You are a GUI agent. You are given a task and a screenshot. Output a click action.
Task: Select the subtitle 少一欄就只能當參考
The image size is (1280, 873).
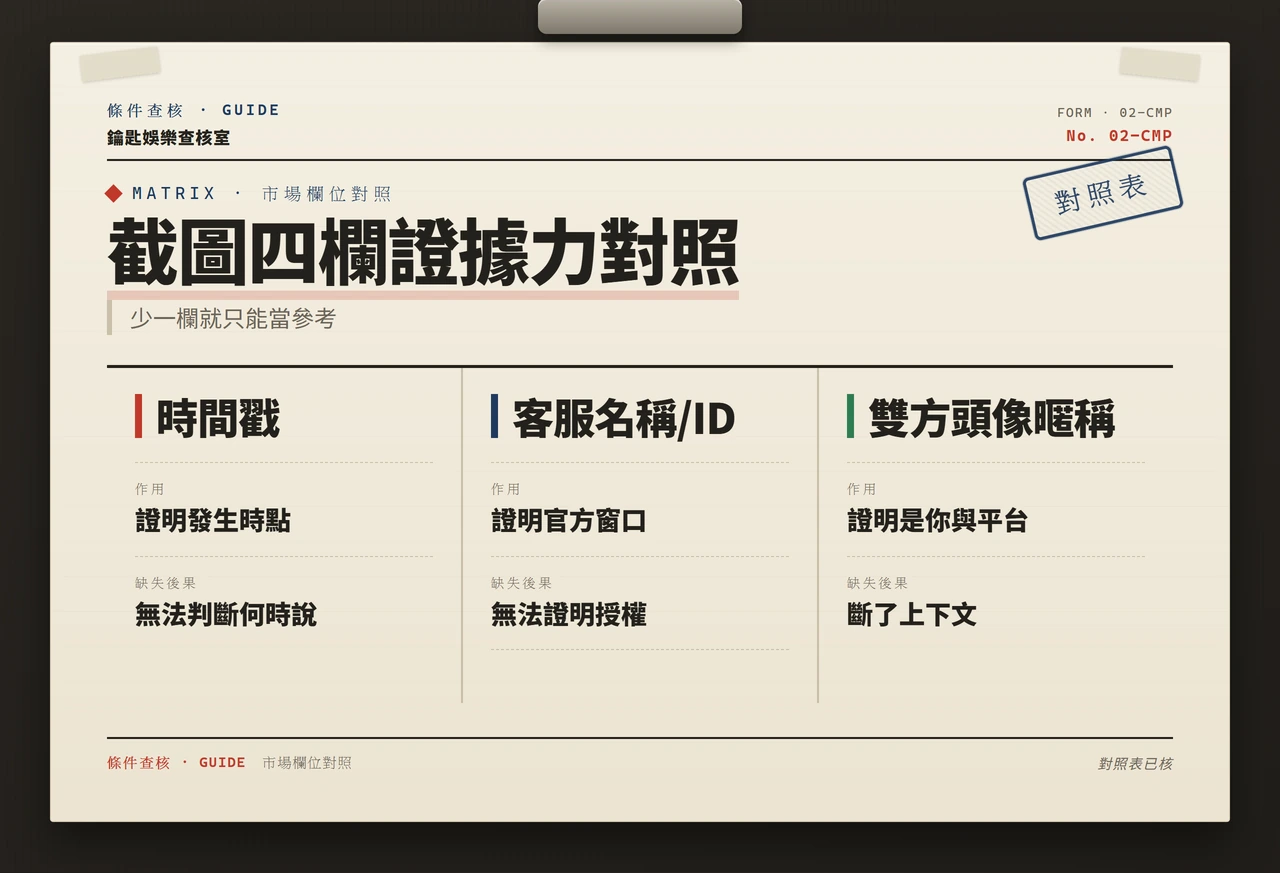click(233, 319)
